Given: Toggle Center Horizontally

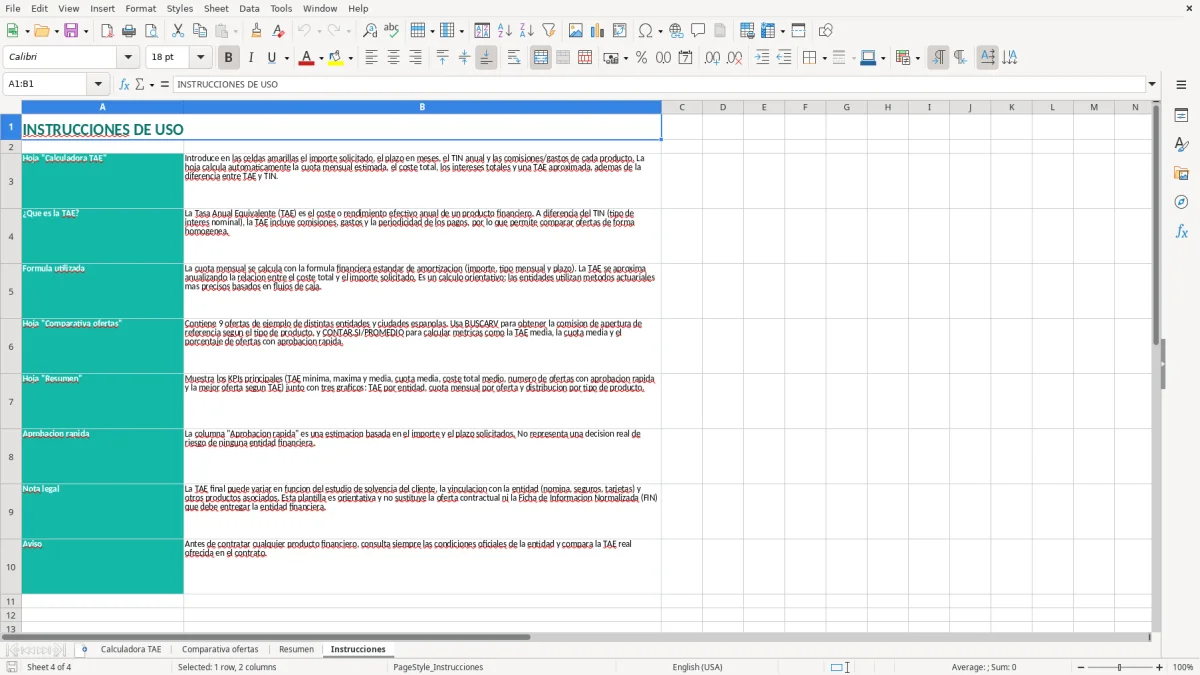Looking at the screenshot, I should click(393, 58).
